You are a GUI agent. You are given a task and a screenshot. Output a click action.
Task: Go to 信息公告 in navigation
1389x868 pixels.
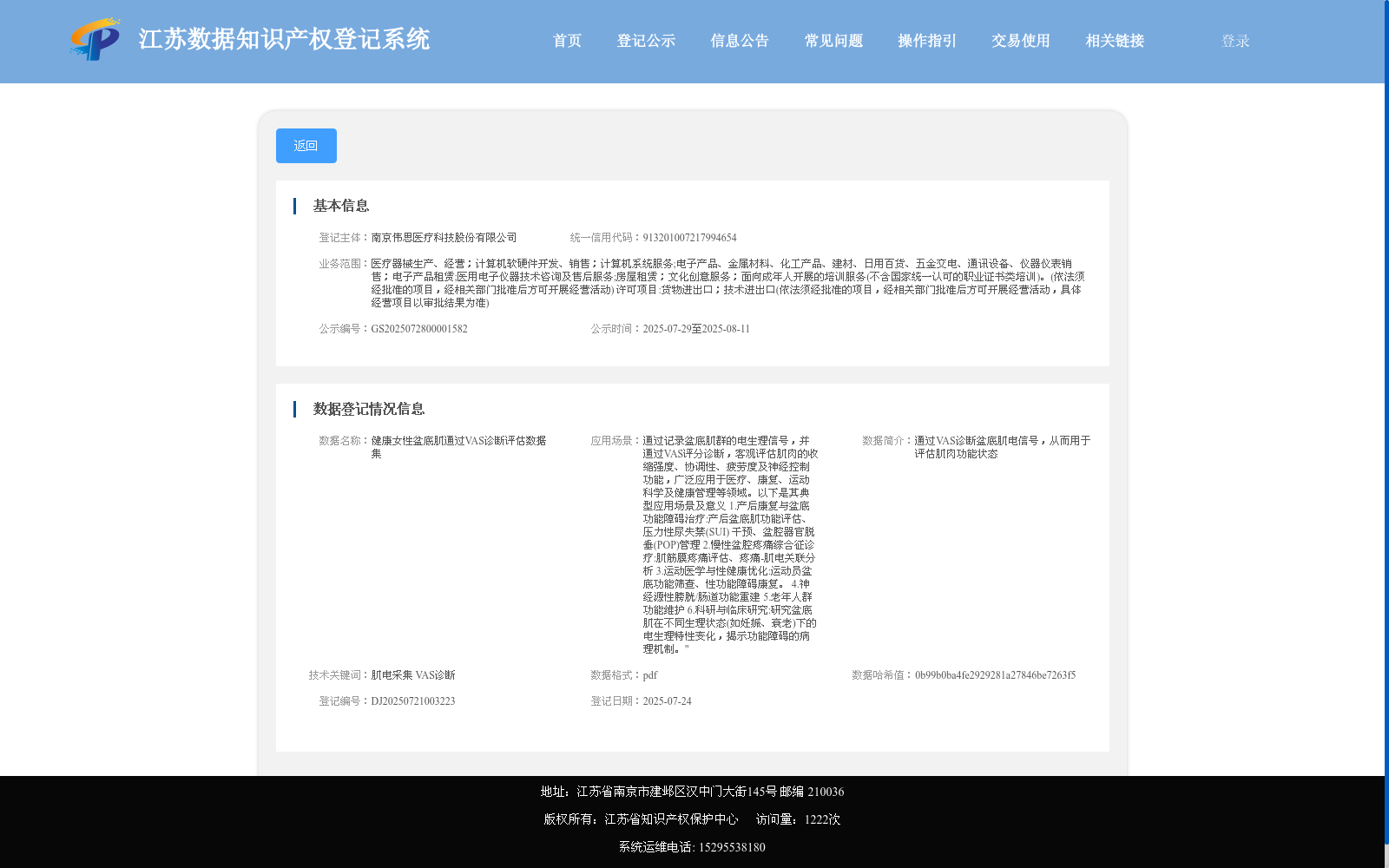click(740, 41)
